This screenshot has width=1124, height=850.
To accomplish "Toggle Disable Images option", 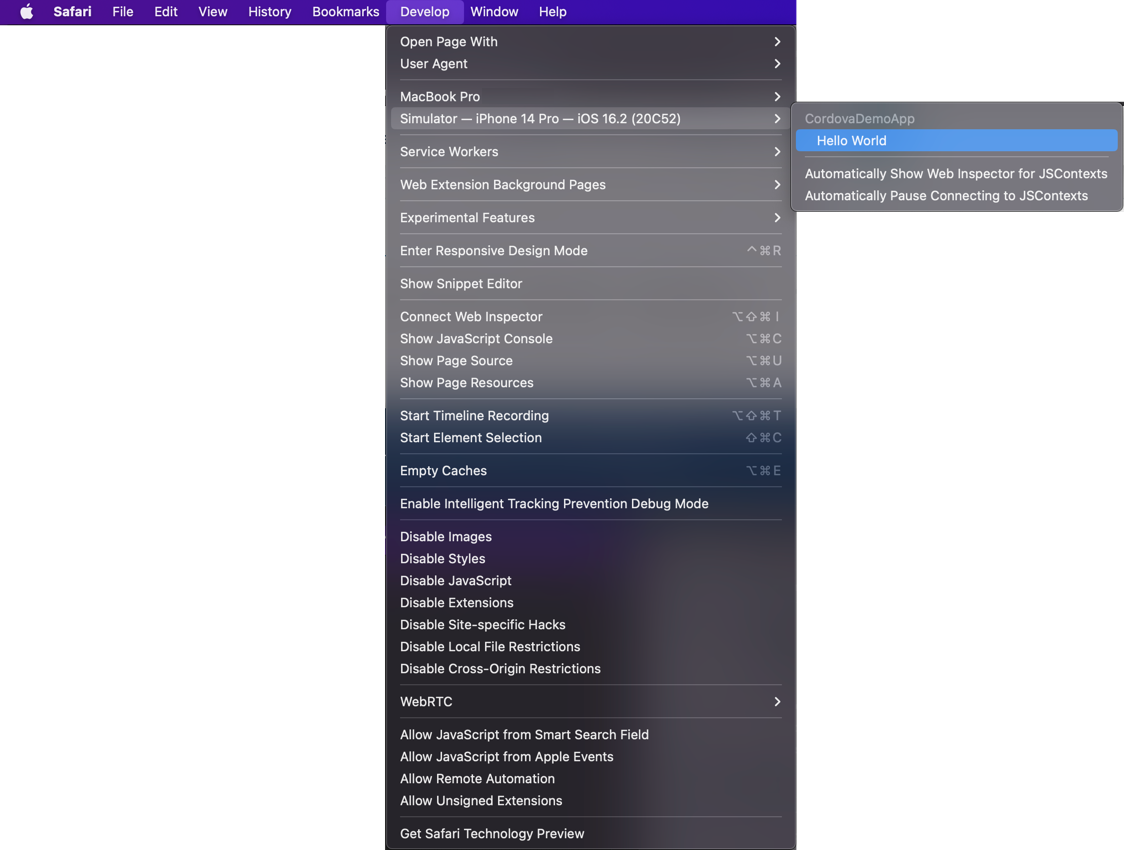I will click(591, 537).
